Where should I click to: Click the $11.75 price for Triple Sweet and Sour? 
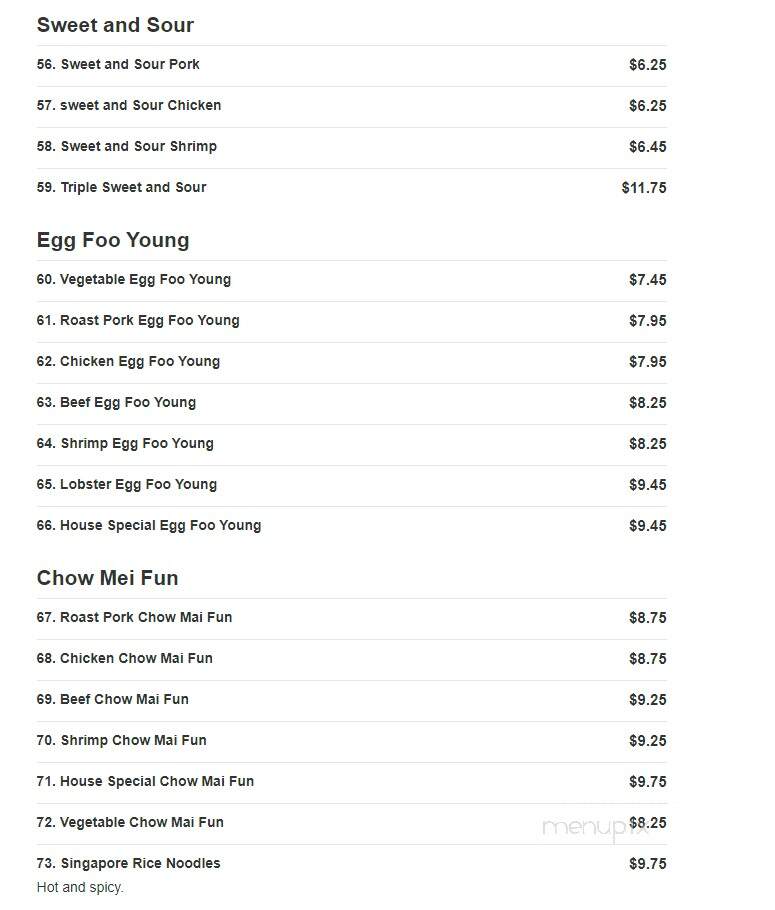644,188
